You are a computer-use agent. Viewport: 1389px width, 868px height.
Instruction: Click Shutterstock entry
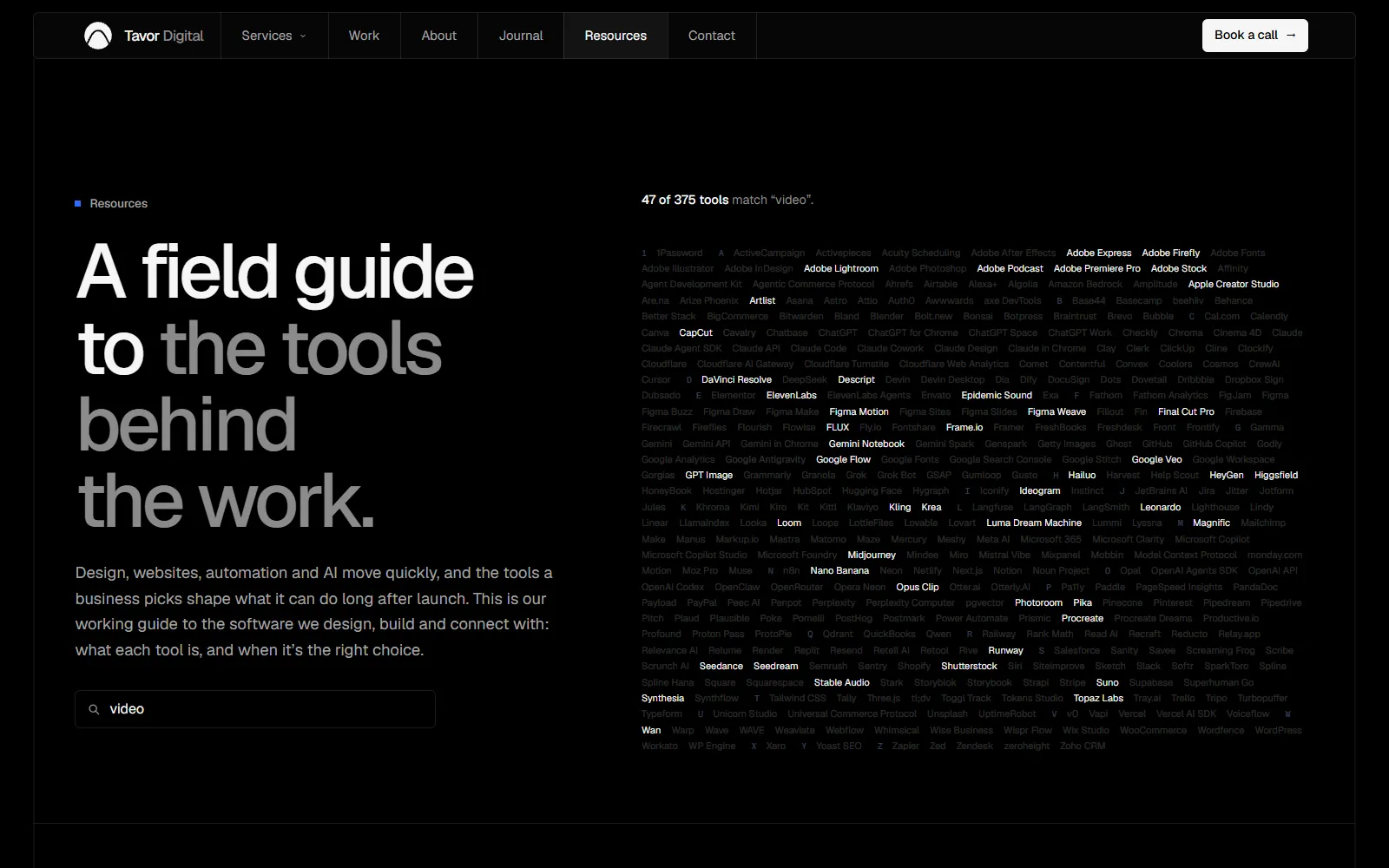(x=969, y=666)
